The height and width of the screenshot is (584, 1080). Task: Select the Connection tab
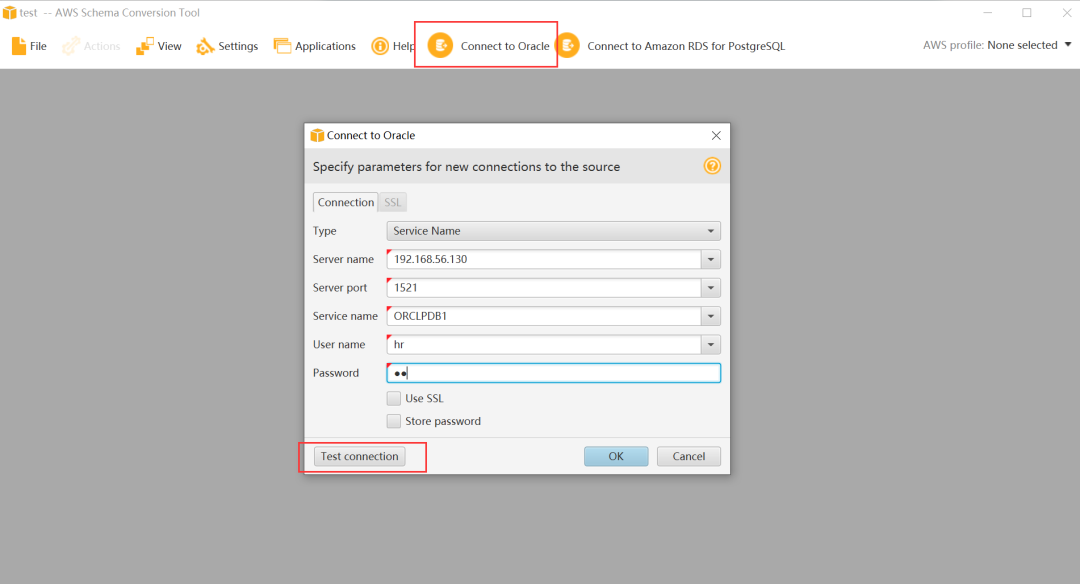point(346,202)
